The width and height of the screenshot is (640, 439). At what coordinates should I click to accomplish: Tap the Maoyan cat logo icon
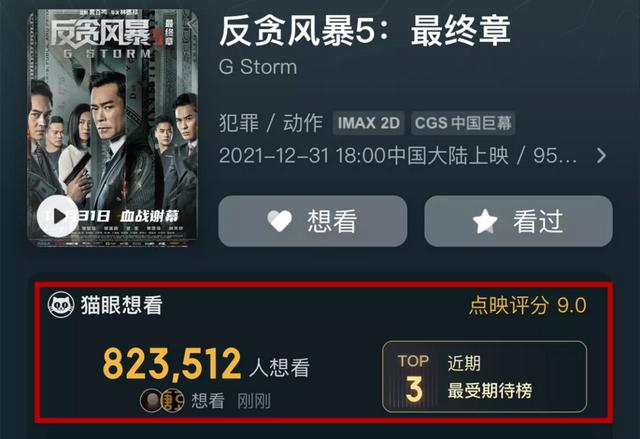coord(61,305)
